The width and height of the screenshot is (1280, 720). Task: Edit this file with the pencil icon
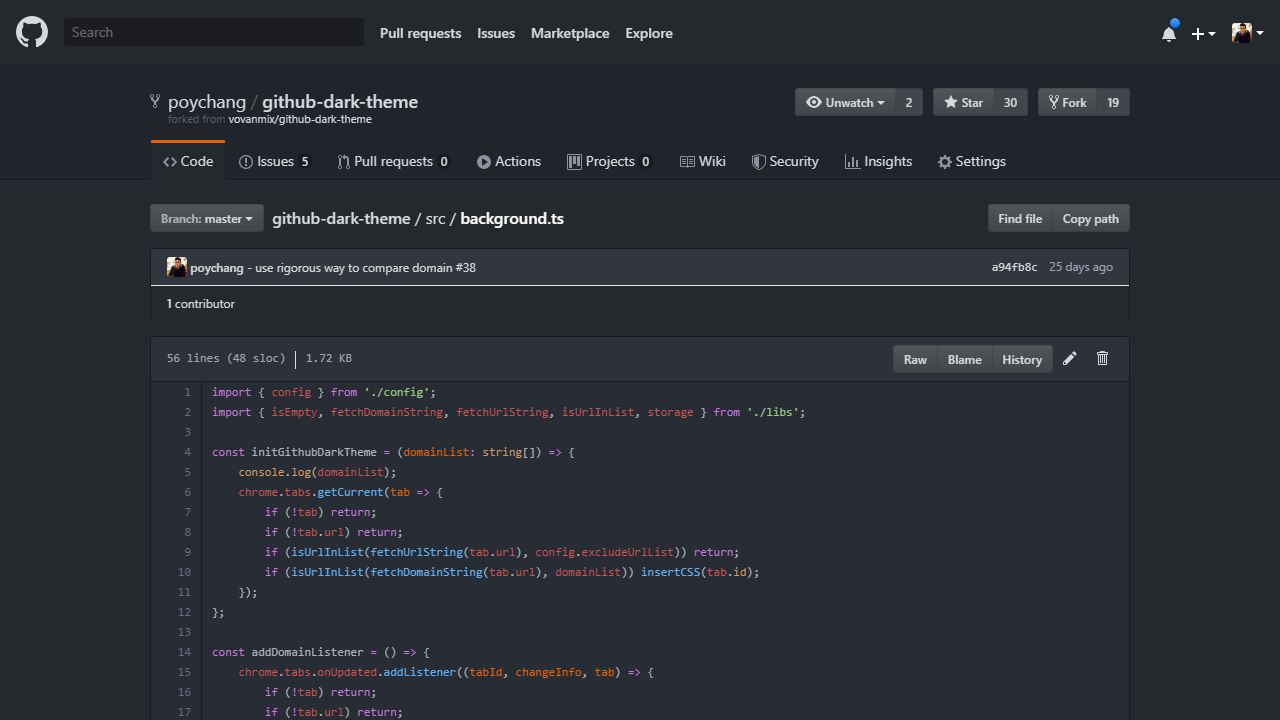point(1070,359)
